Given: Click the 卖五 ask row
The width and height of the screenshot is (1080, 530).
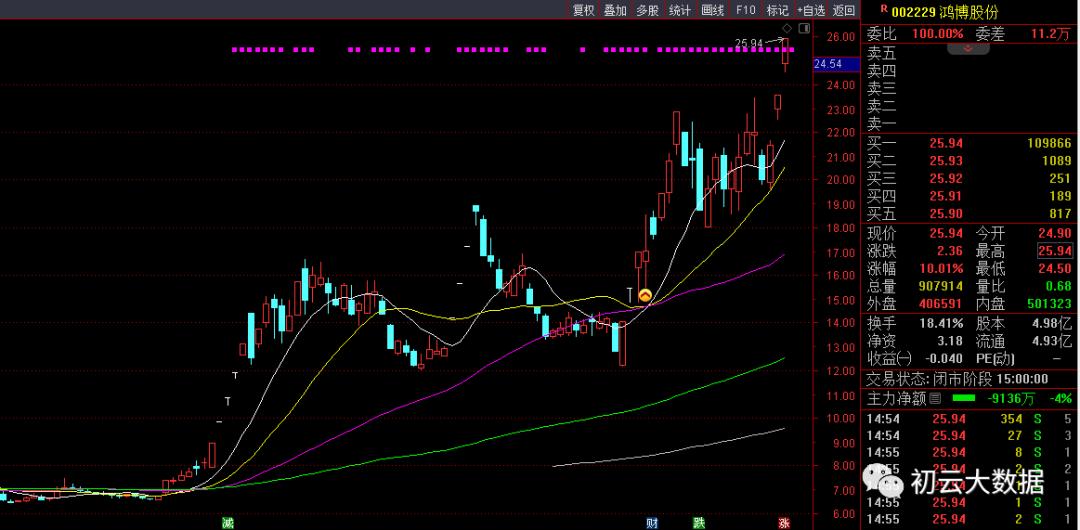Looking at the screenshot, I should 970,53.
